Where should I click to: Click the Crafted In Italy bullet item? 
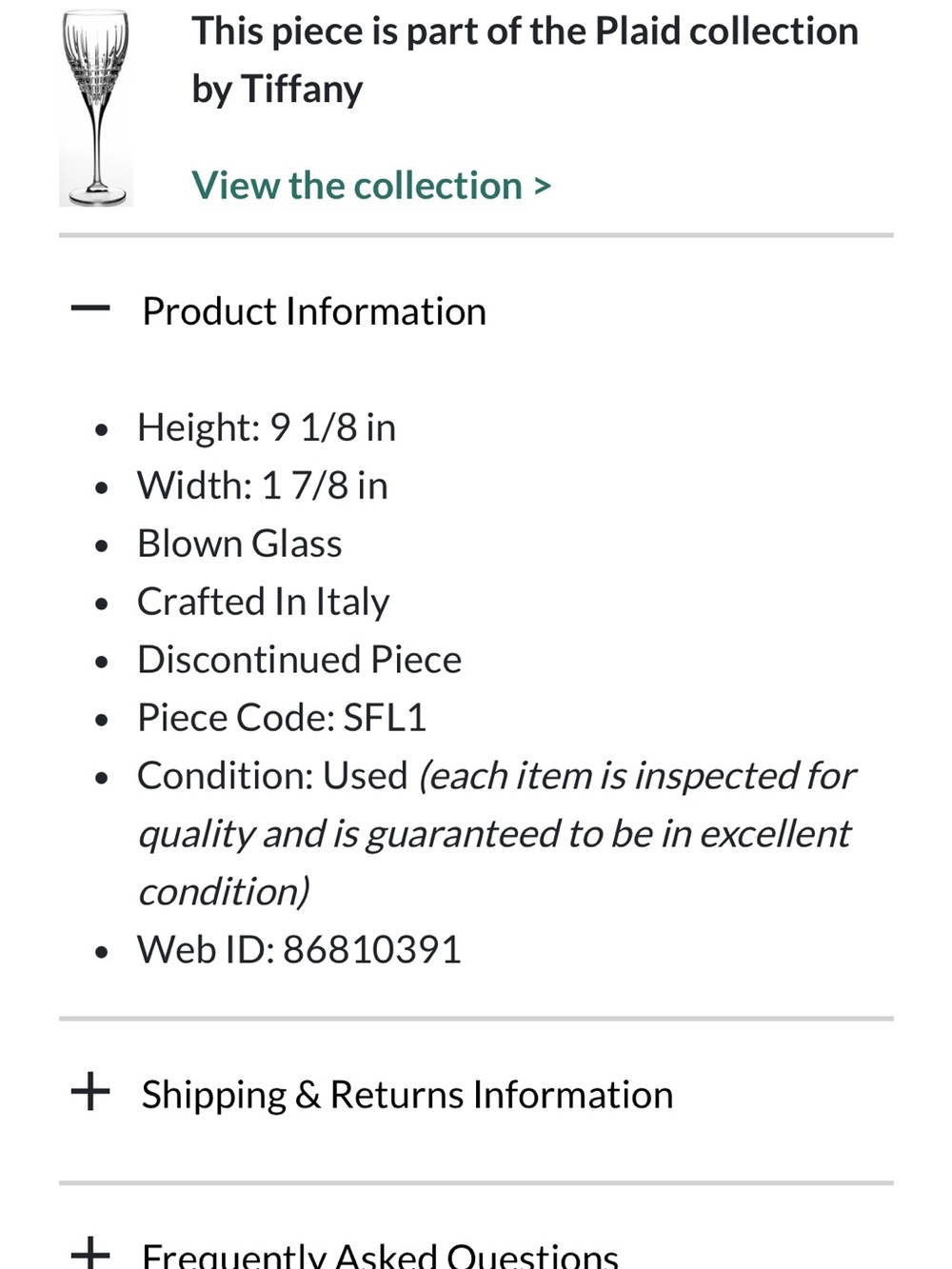click(x=264, y=602)
